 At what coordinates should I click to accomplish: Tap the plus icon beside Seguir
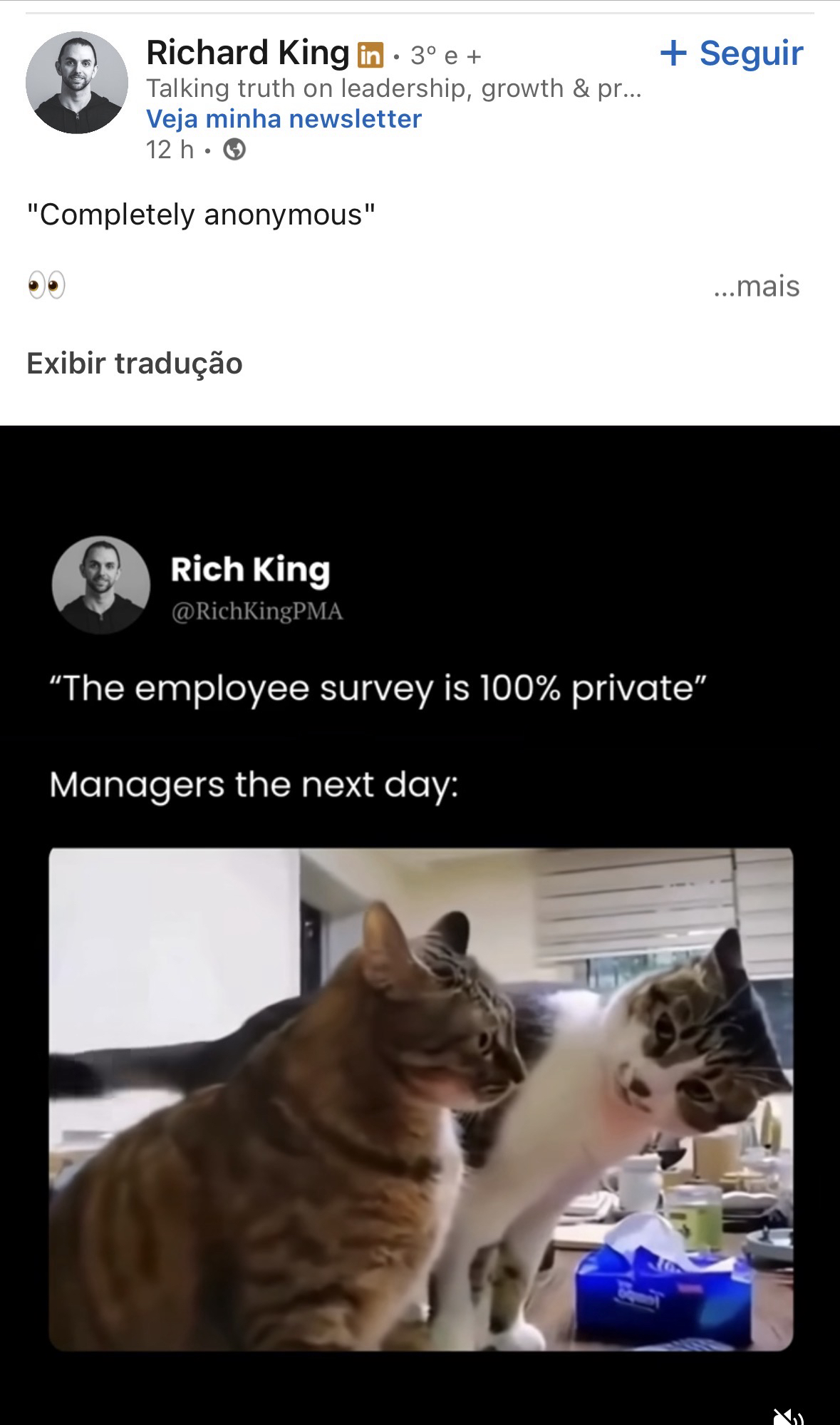pos(673,53)
